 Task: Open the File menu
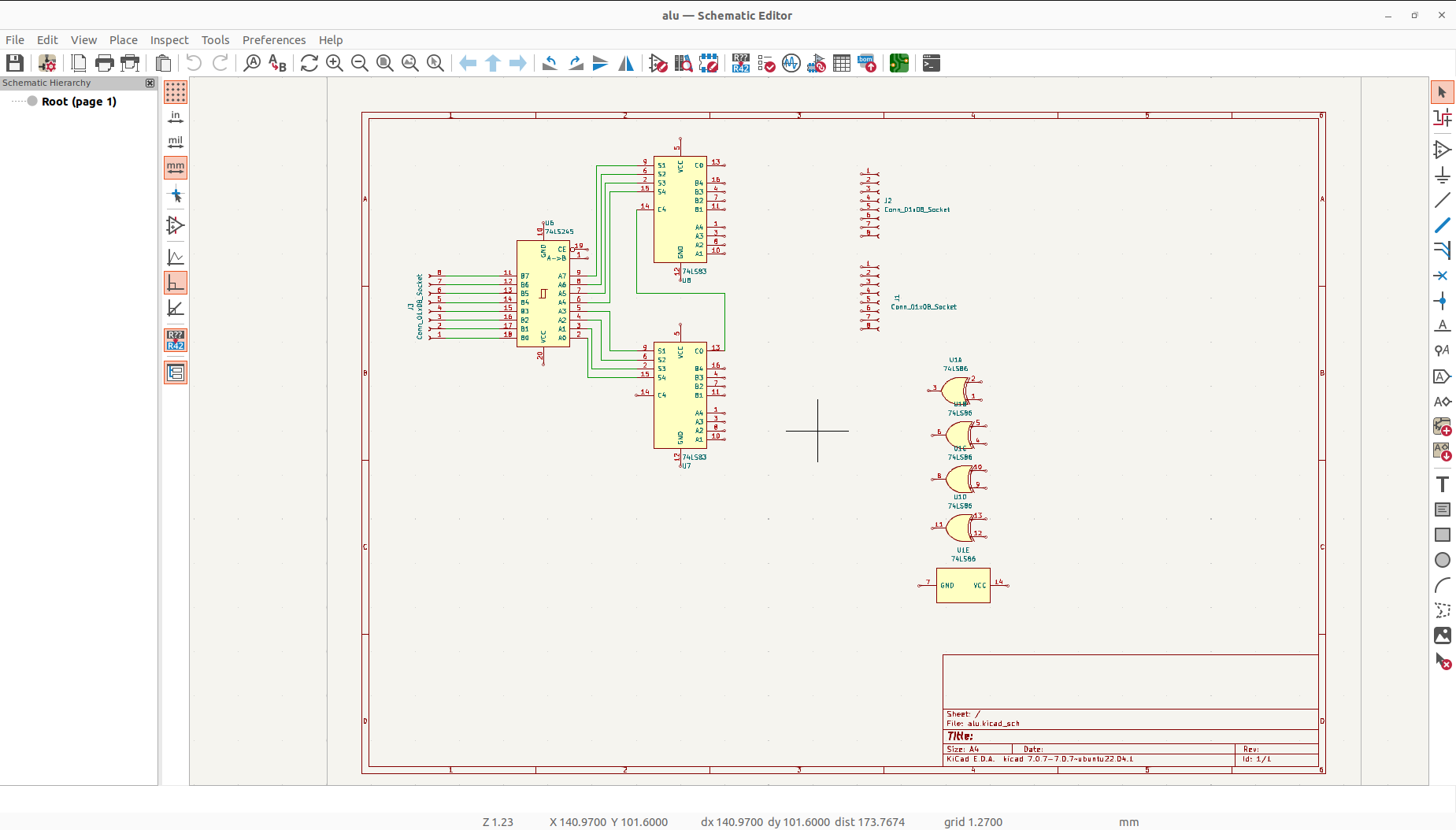(x=15, y=40)
